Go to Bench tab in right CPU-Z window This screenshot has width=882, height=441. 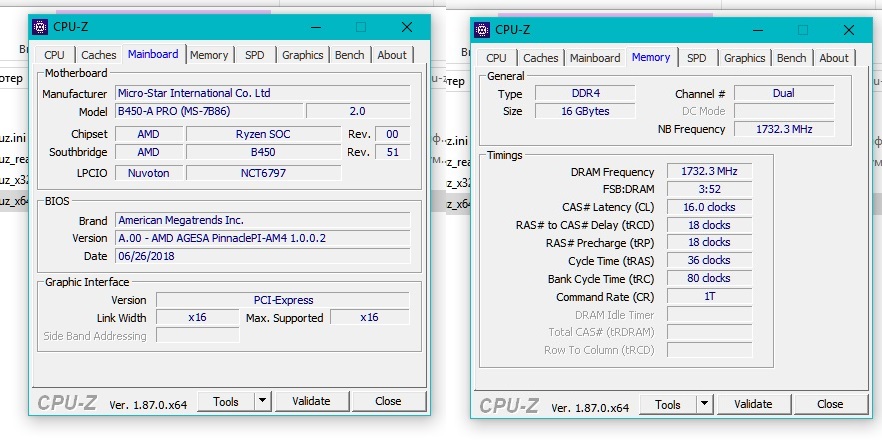(x=791, y=58)
